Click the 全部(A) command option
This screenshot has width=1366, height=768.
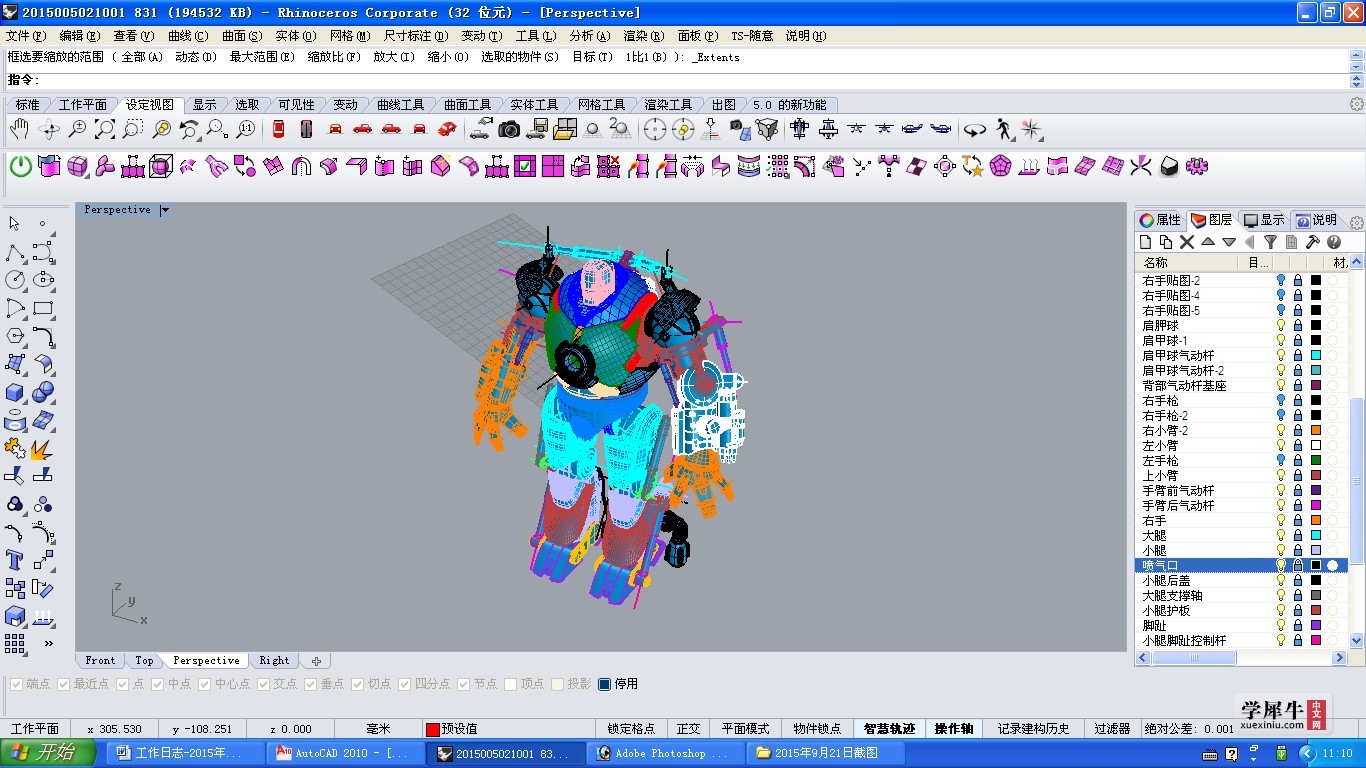click(142, 57)
